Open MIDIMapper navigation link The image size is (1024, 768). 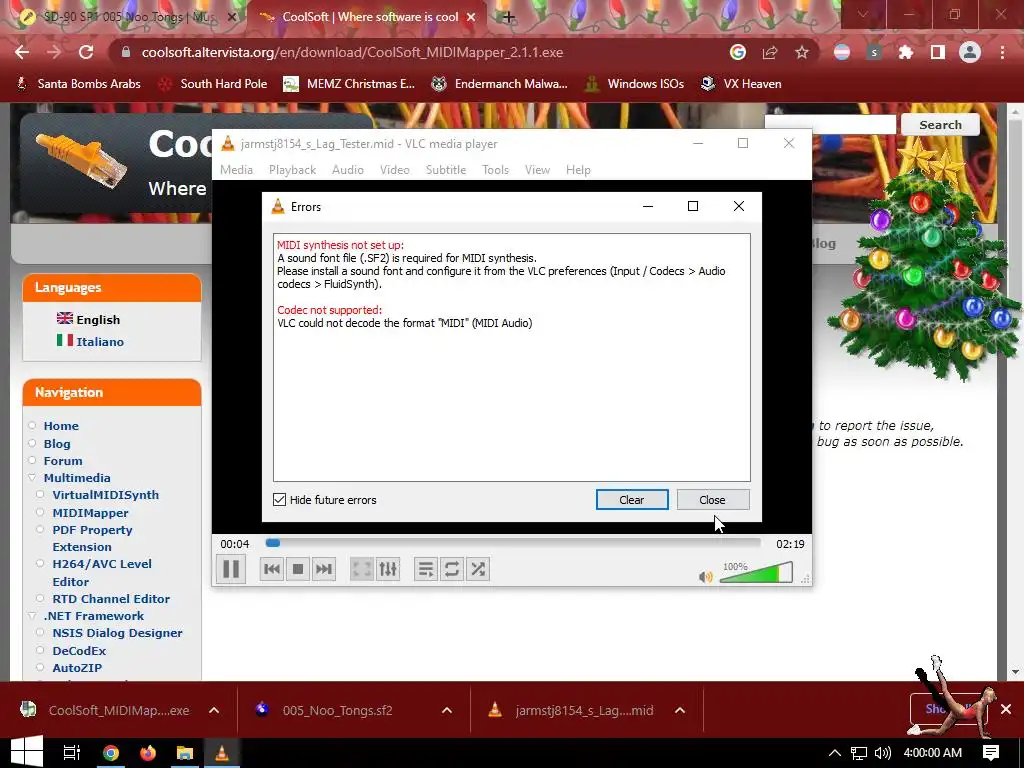(x=90, y=513)
